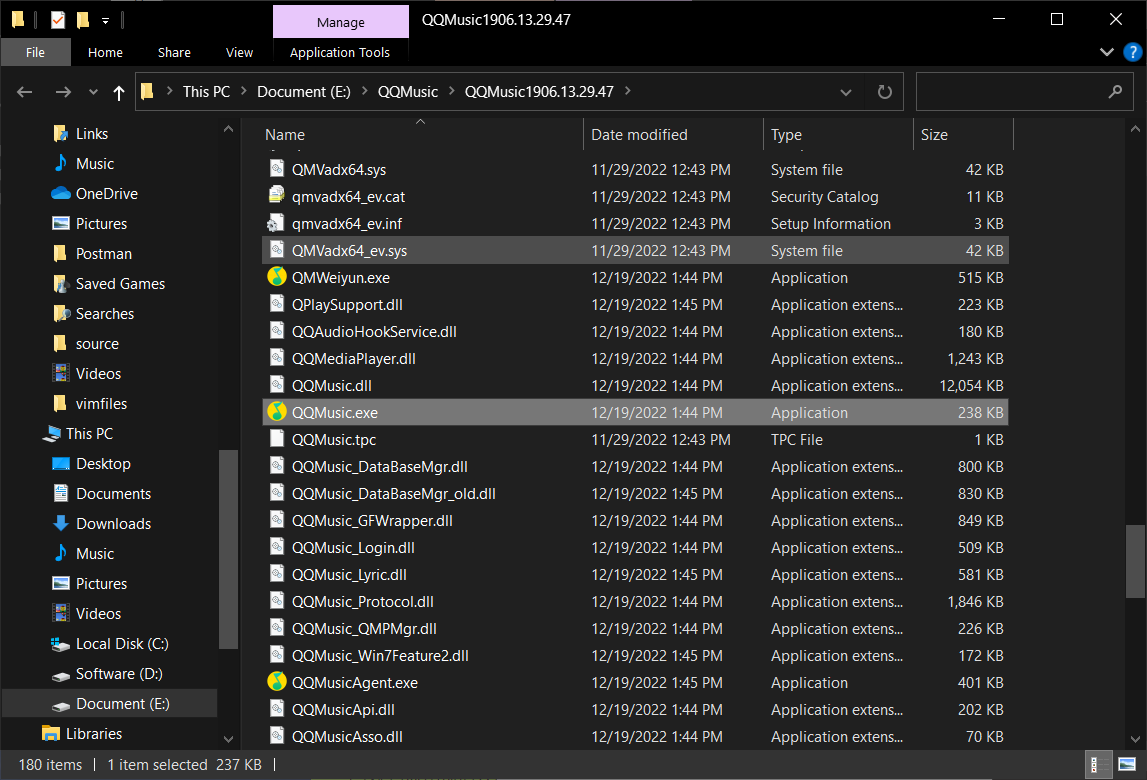The width and height of the screenshot is (1147, 780).
Task: Open the Share ribbon tab
Action: [174, 52]
